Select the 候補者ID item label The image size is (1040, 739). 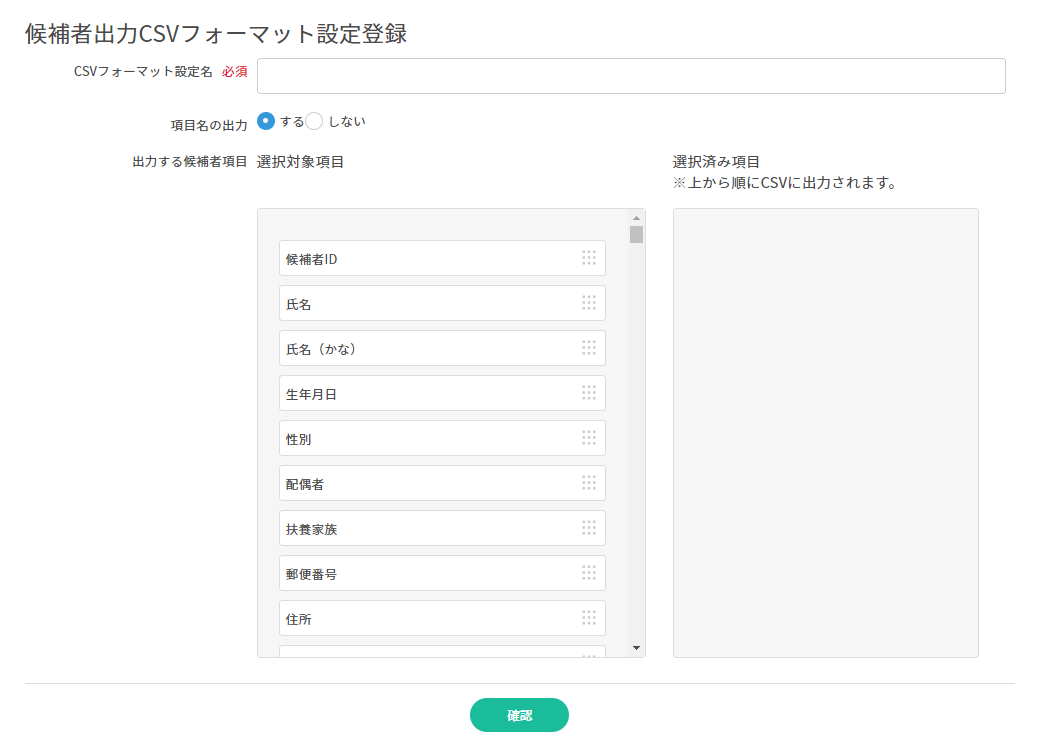312,259
